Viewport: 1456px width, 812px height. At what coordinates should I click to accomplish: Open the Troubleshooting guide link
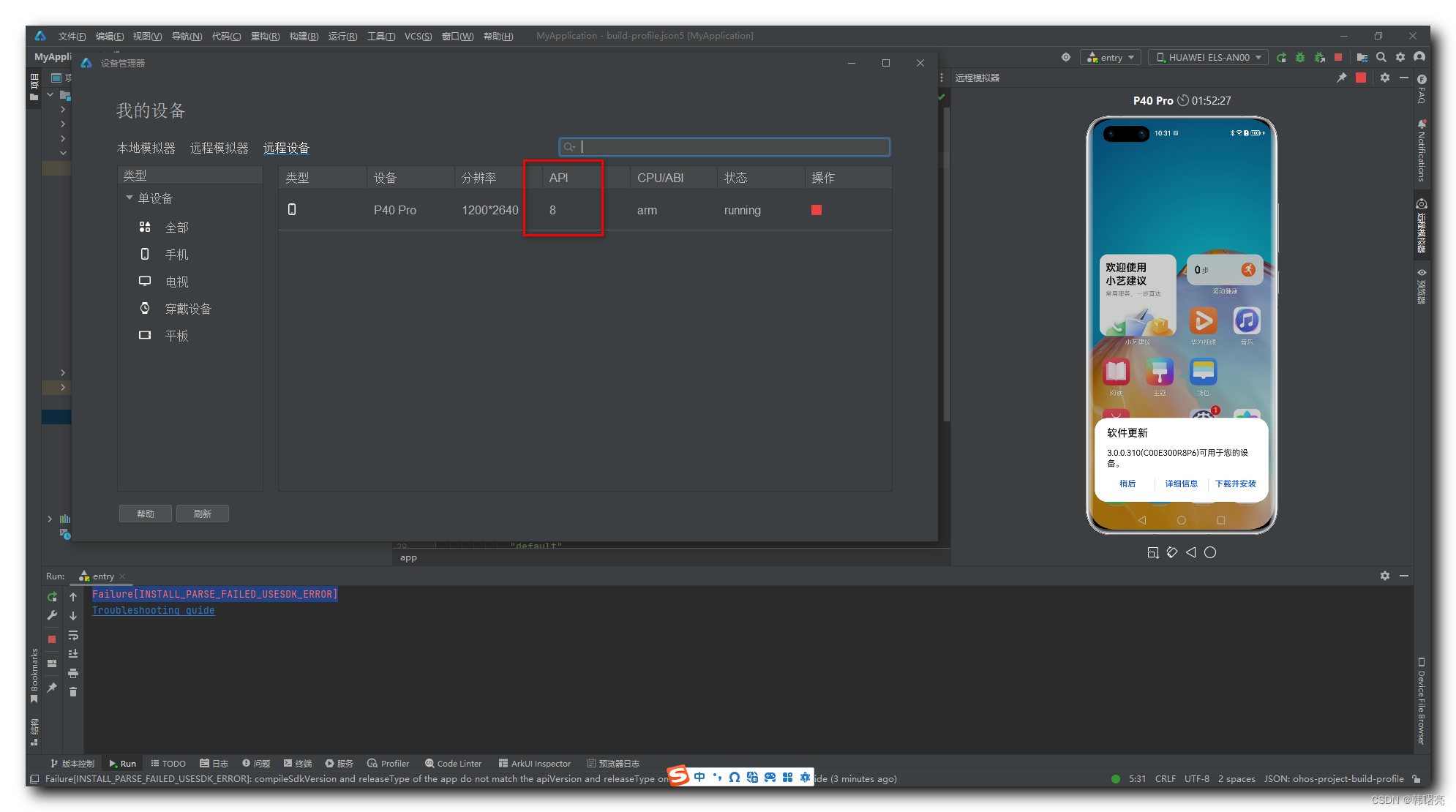[x=153, y=610]
